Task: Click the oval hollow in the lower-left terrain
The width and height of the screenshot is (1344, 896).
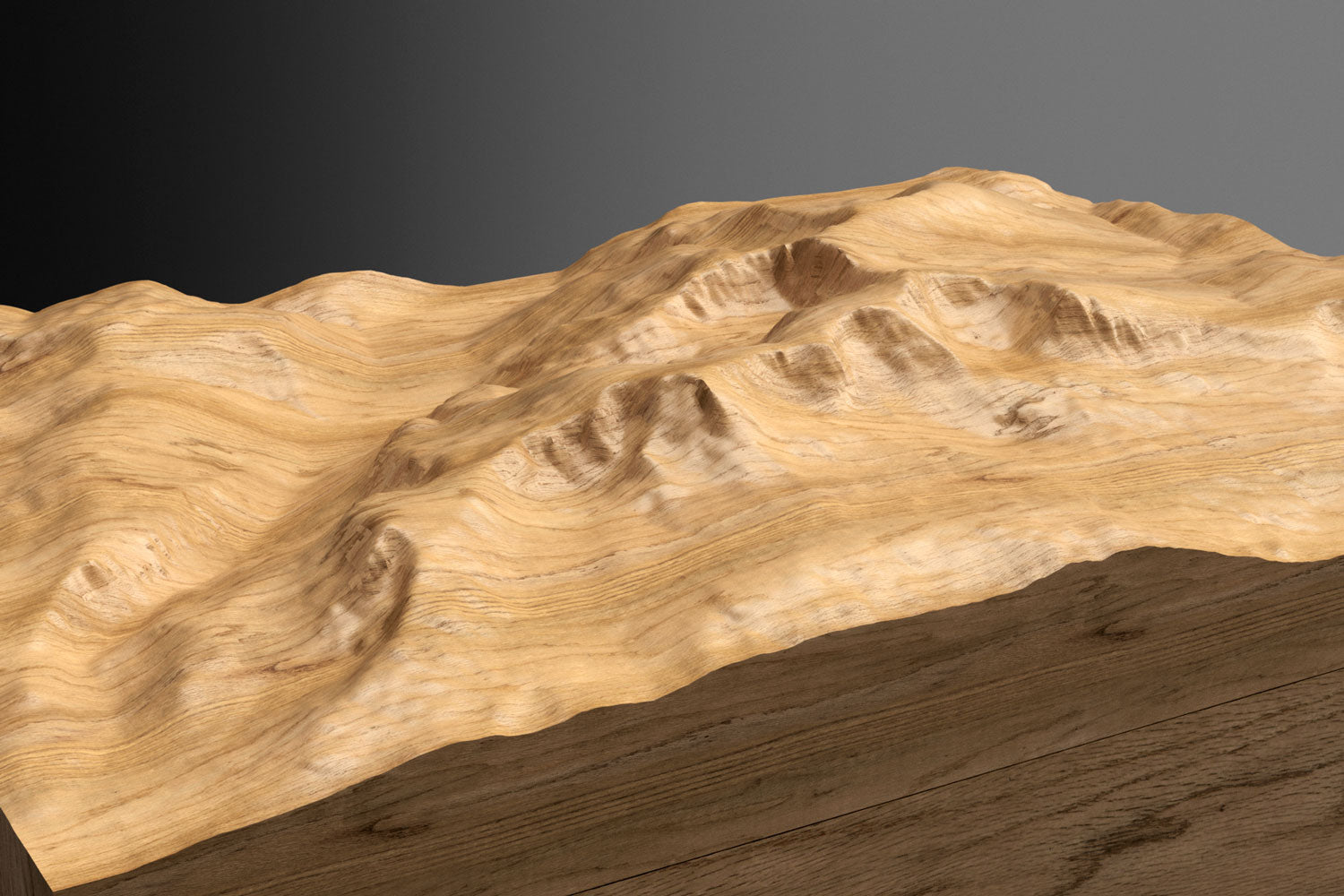Action: [381, 573]
